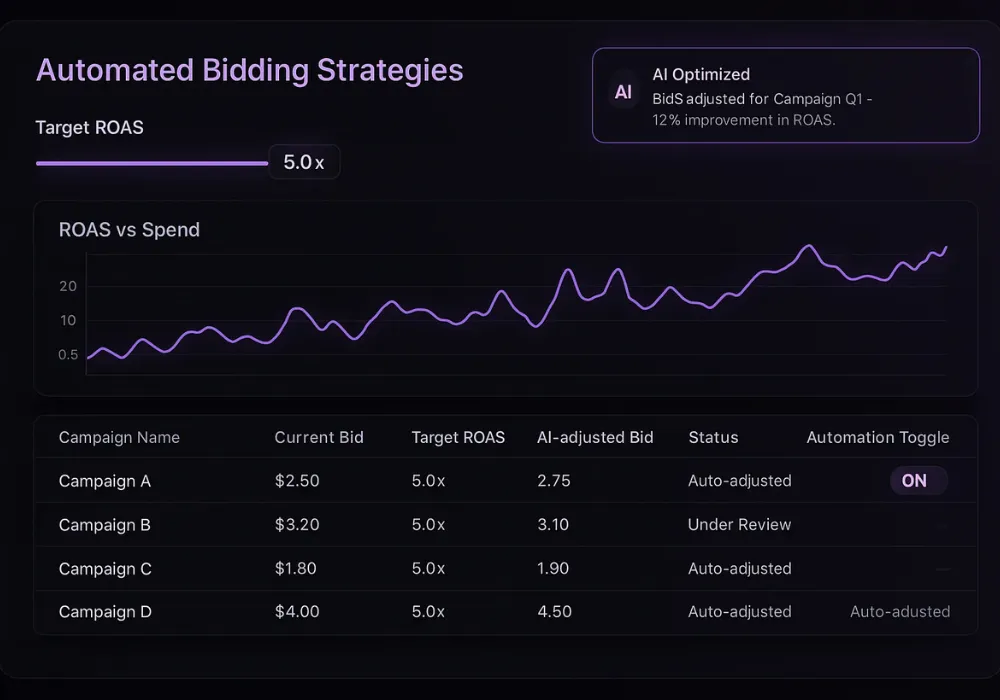Viewport: 1000px width, 700px height.
Task: Open Campaign D from the table
Action: tap(105, 612)
